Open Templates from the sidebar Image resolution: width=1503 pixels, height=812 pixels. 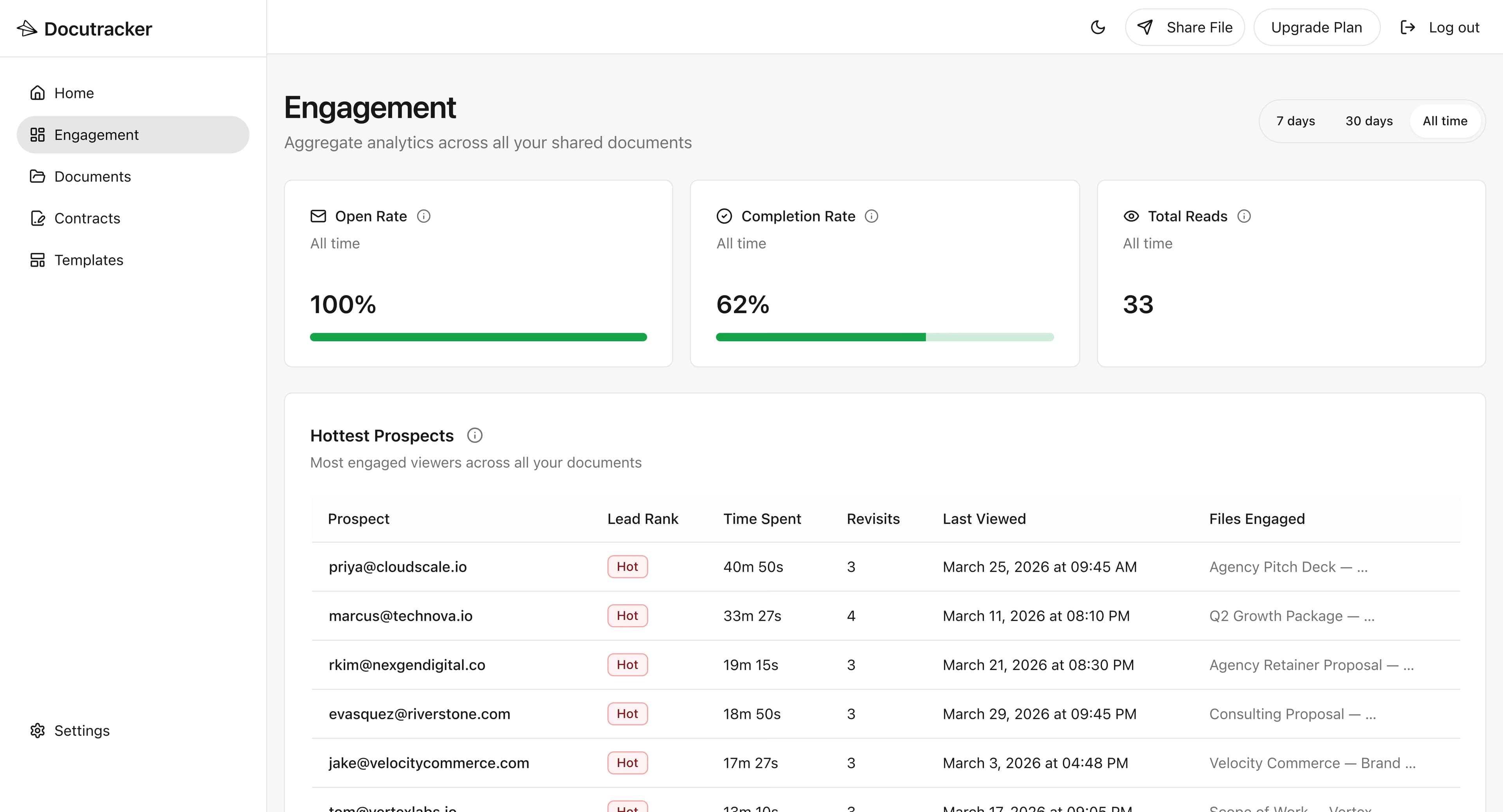pyautogui.click(x=89, y=260)
